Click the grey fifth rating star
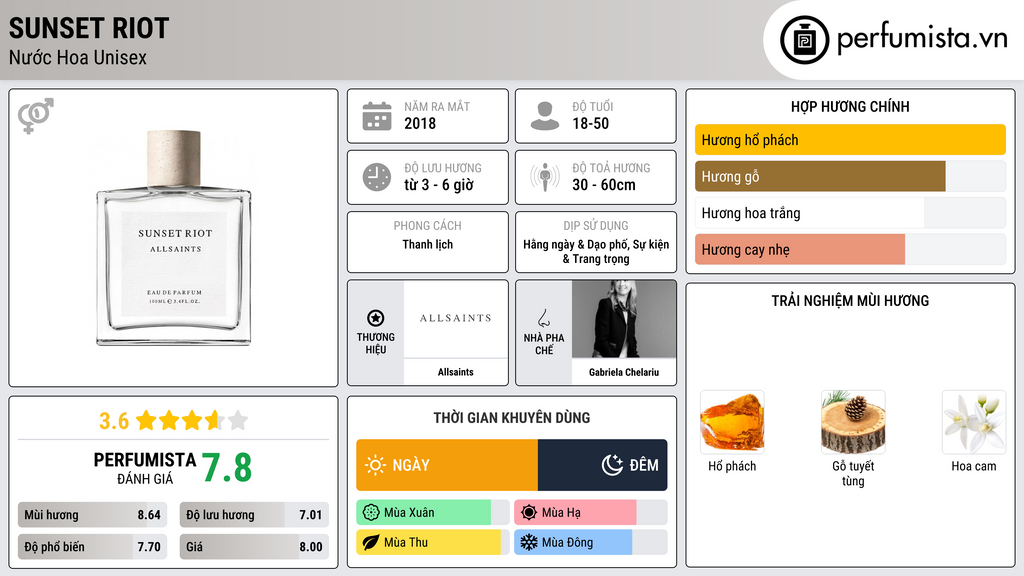 coord(238,420)
